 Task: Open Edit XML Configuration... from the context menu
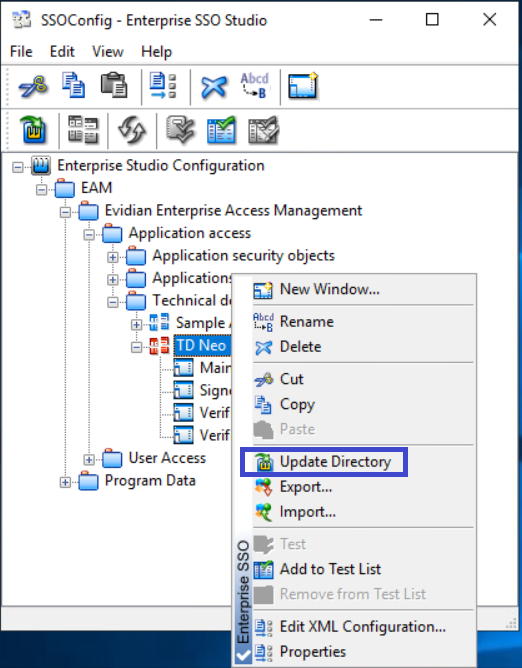click(x=363, y=627)
